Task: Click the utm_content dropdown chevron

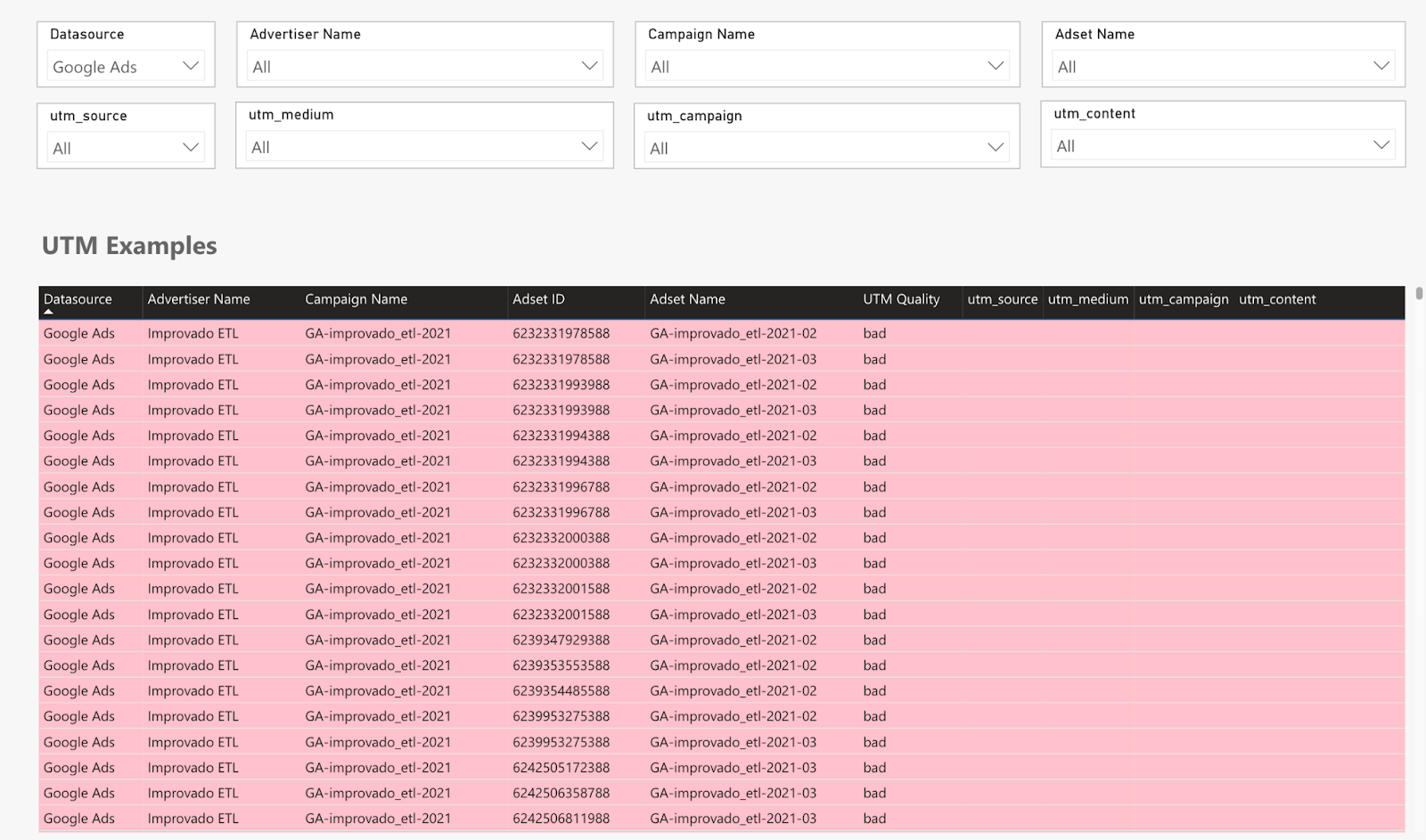Action: tap(1381, 146)
